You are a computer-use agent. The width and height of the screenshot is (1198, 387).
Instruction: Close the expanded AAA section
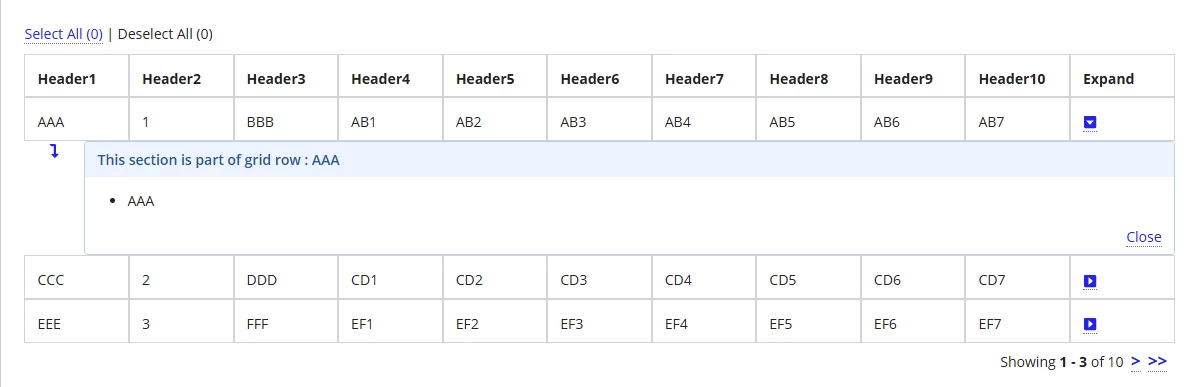(x=1144, y=237)
